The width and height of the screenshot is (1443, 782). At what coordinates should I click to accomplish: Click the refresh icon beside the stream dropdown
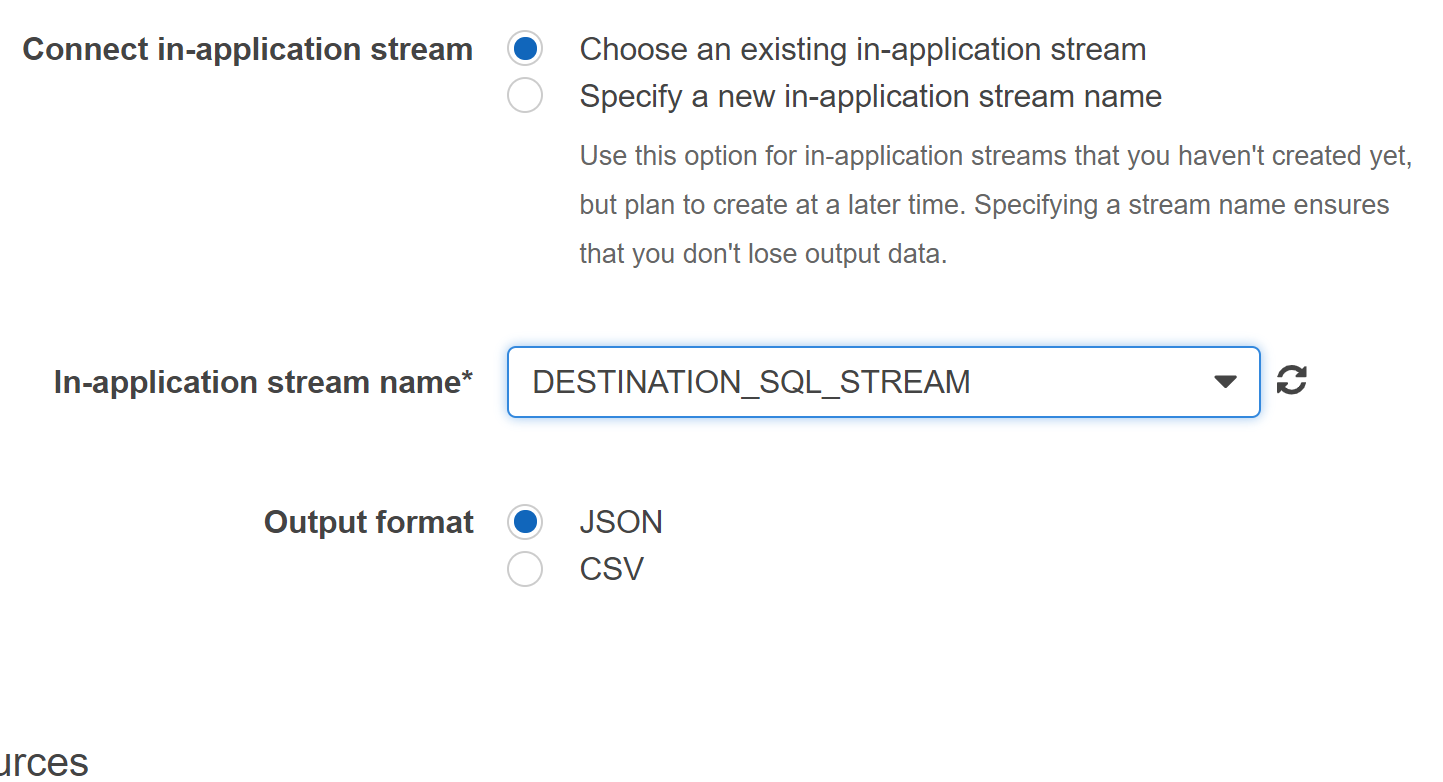pos(1291,380)
